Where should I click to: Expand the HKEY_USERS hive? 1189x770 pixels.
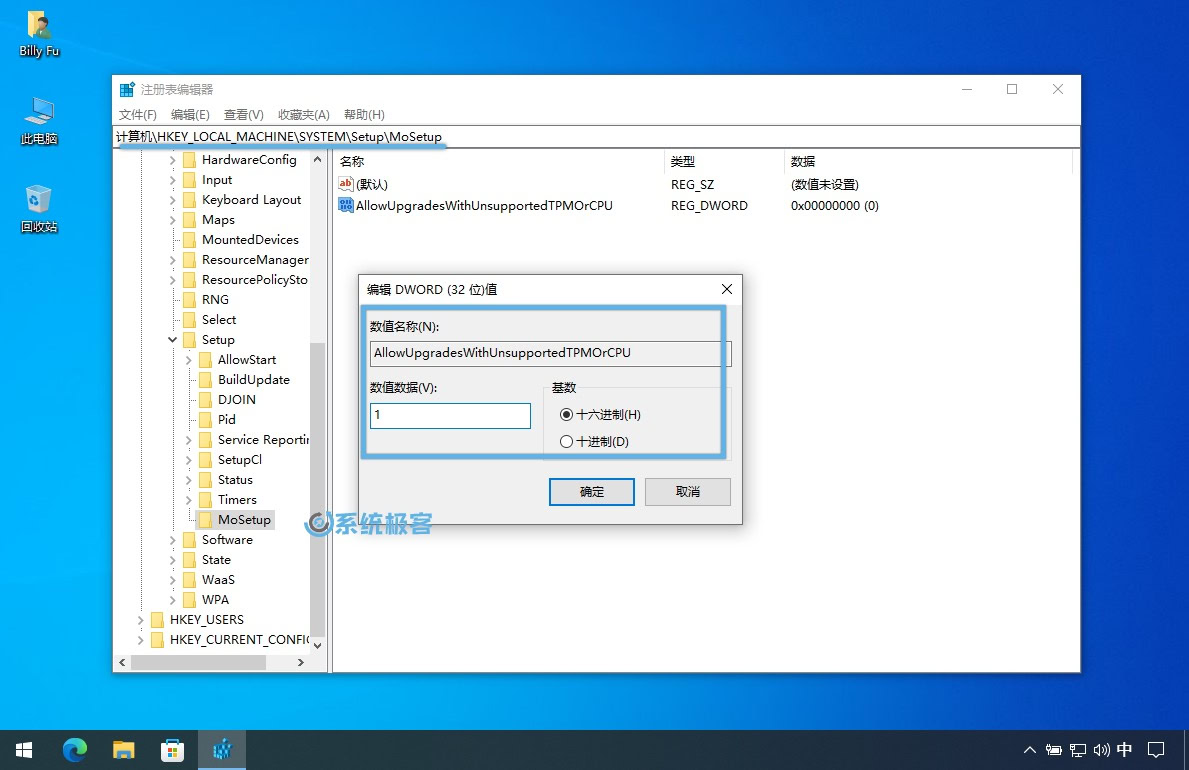point(138,619)
